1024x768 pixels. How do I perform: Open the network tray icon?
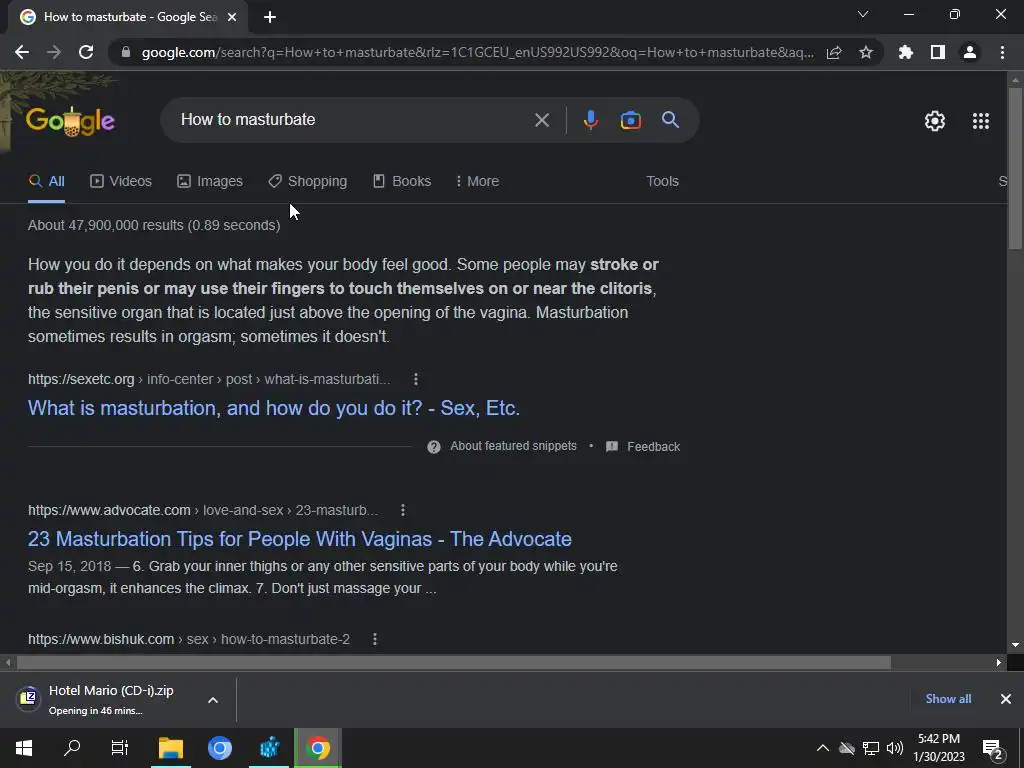click(871, 748)
